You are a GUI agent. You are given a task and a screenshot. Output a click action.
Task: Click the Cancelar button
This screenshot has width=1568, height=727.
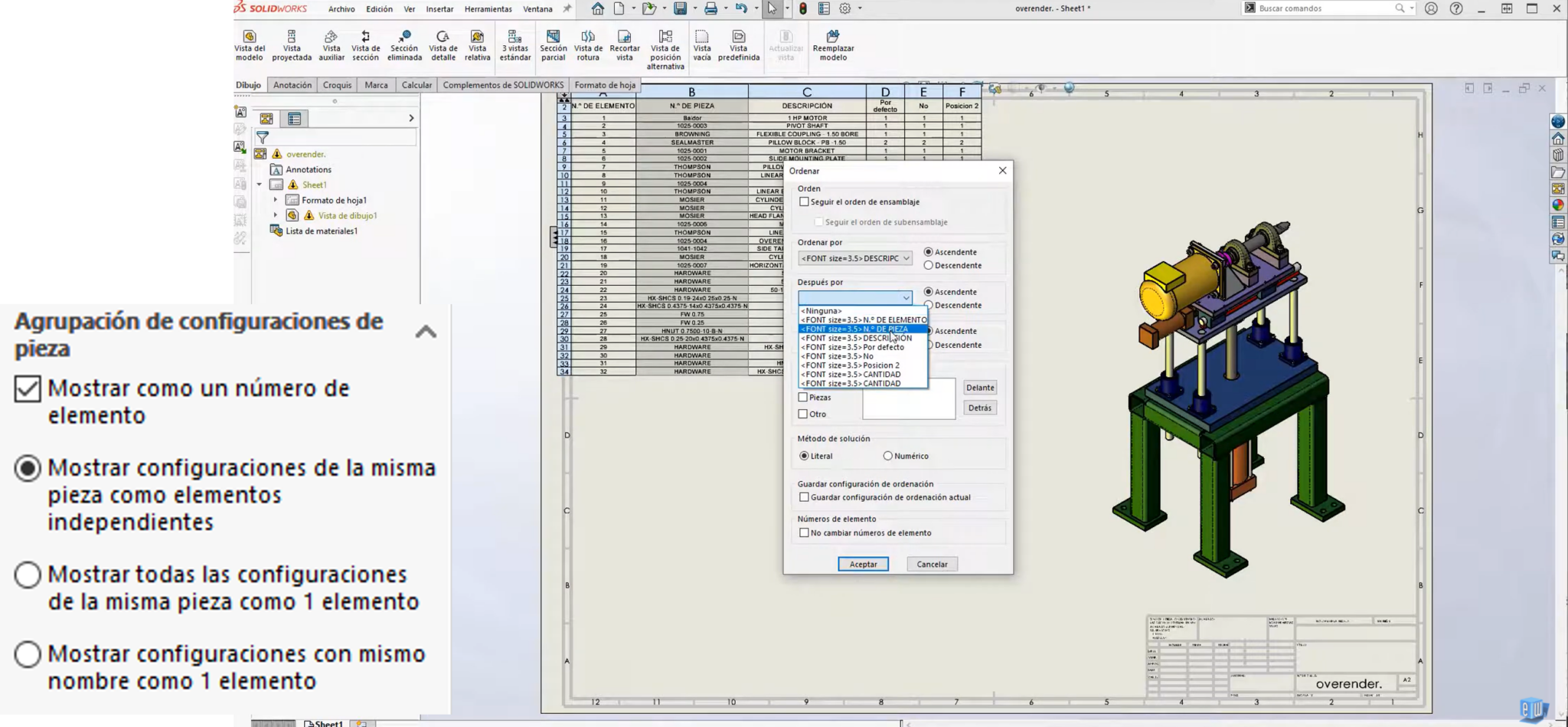point(932,564)
